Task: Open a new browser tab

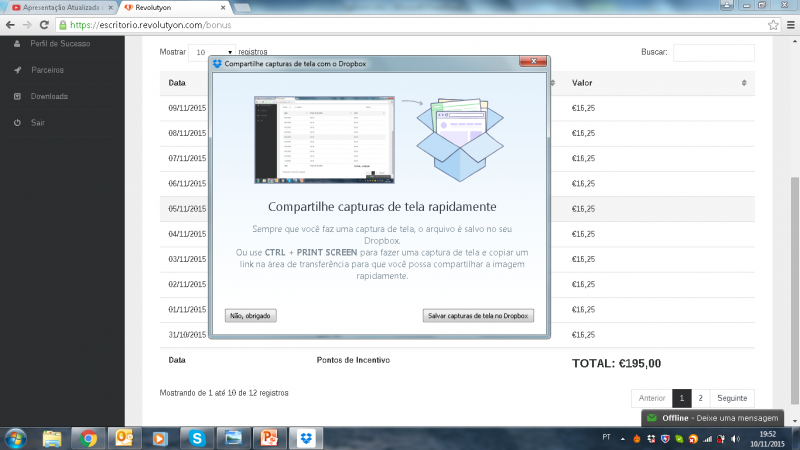Action: [242, 8]
